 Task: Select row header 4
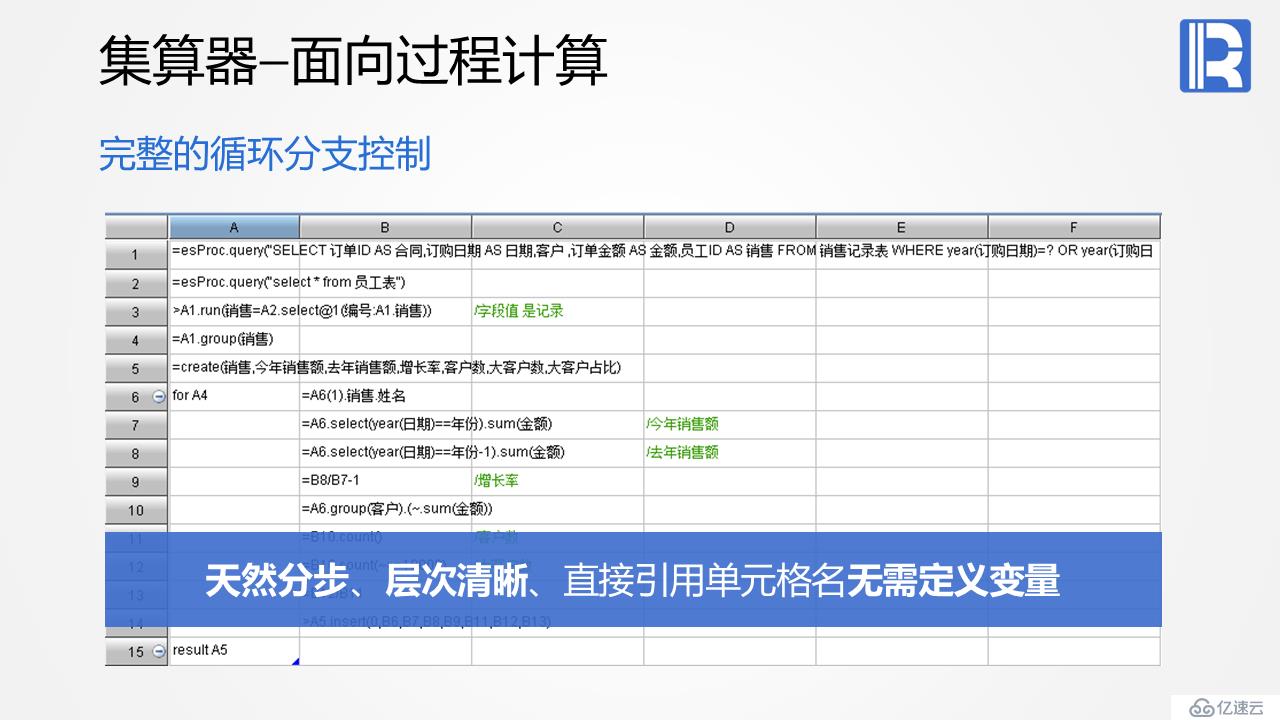tap(136, 340)
